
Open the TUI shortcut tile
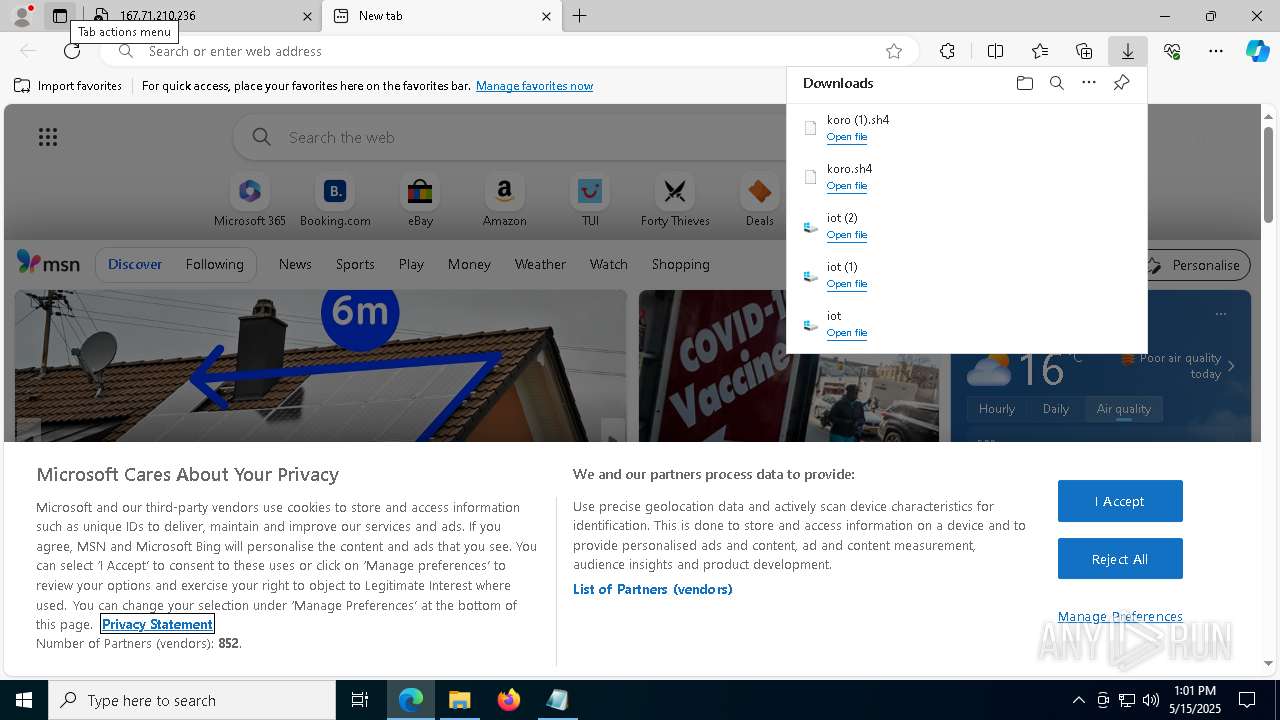coord(590,200)
